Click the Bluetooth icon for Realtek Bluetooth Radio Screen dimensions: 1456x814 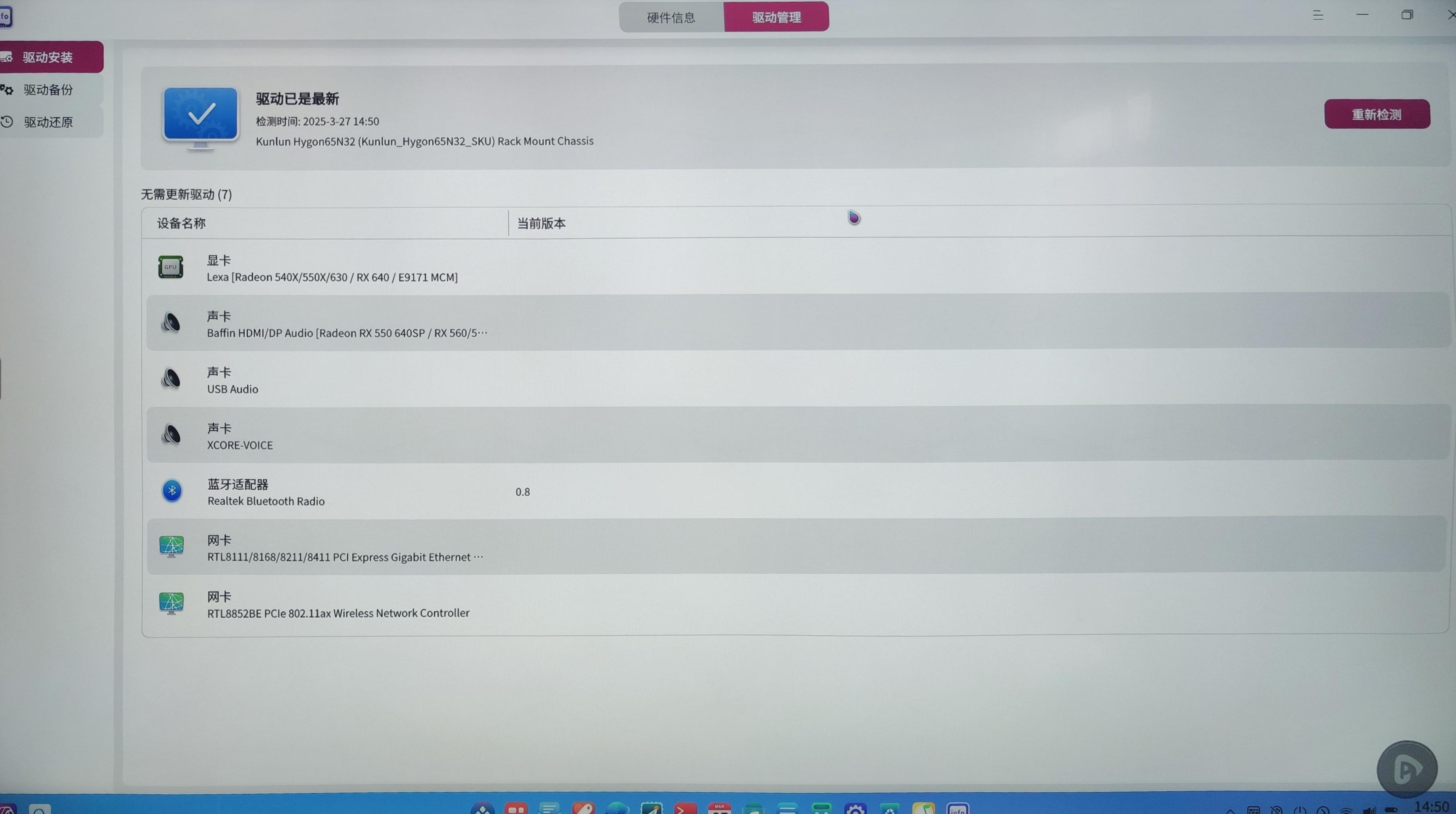tap(172, 490)
